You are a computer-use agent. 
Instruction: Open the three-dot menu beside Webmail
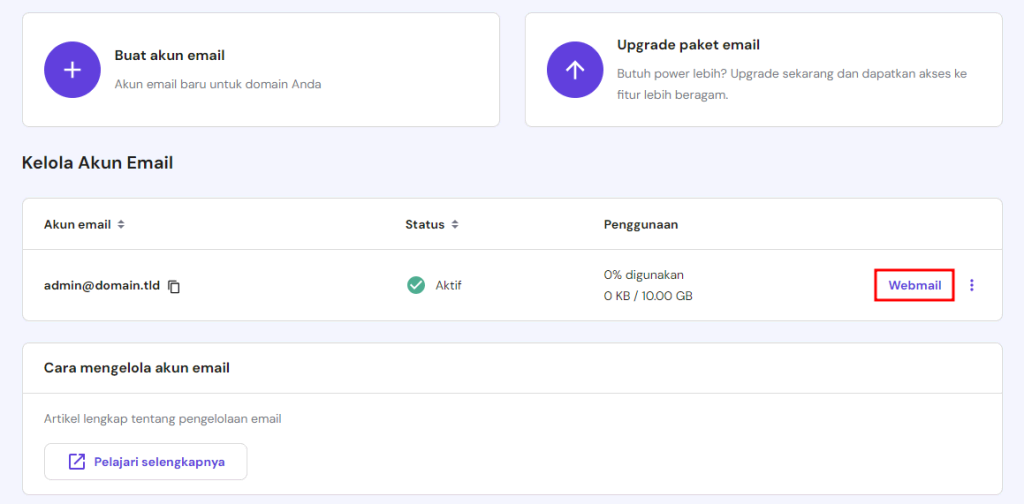[971, 285]
